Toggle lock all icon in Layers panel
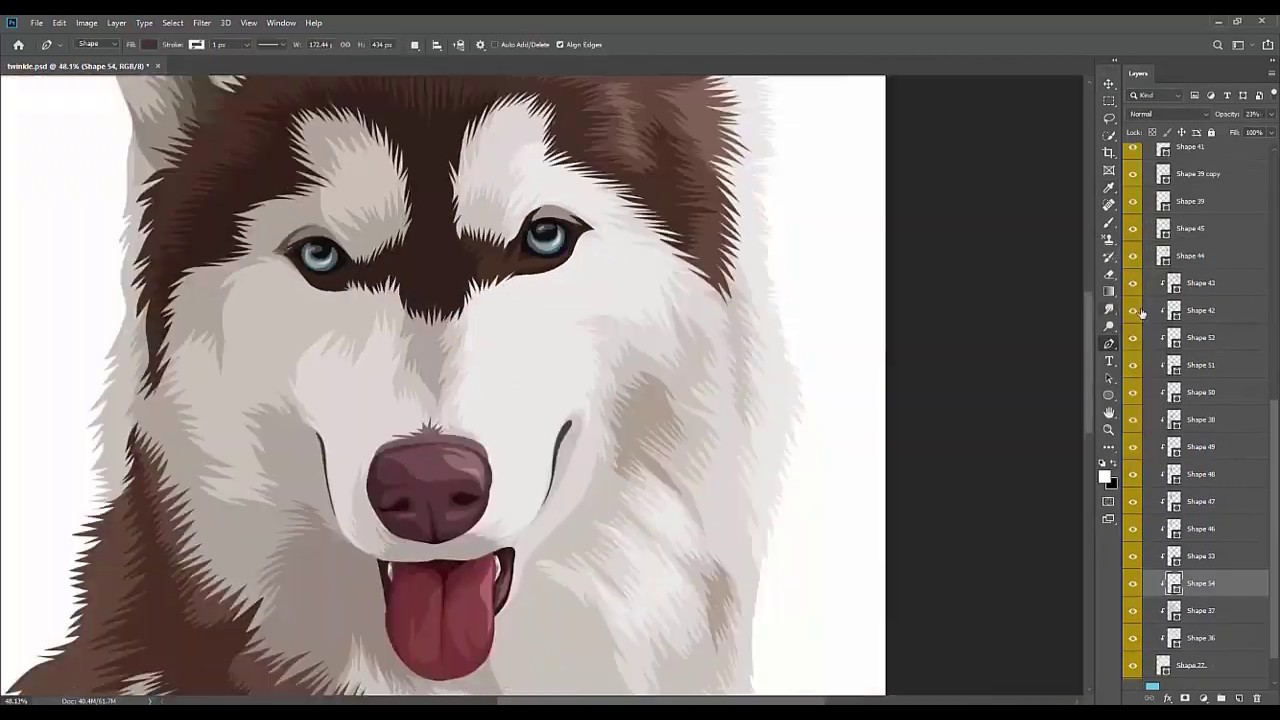This screenshot has height=720, width=1280. [1211, 132]
